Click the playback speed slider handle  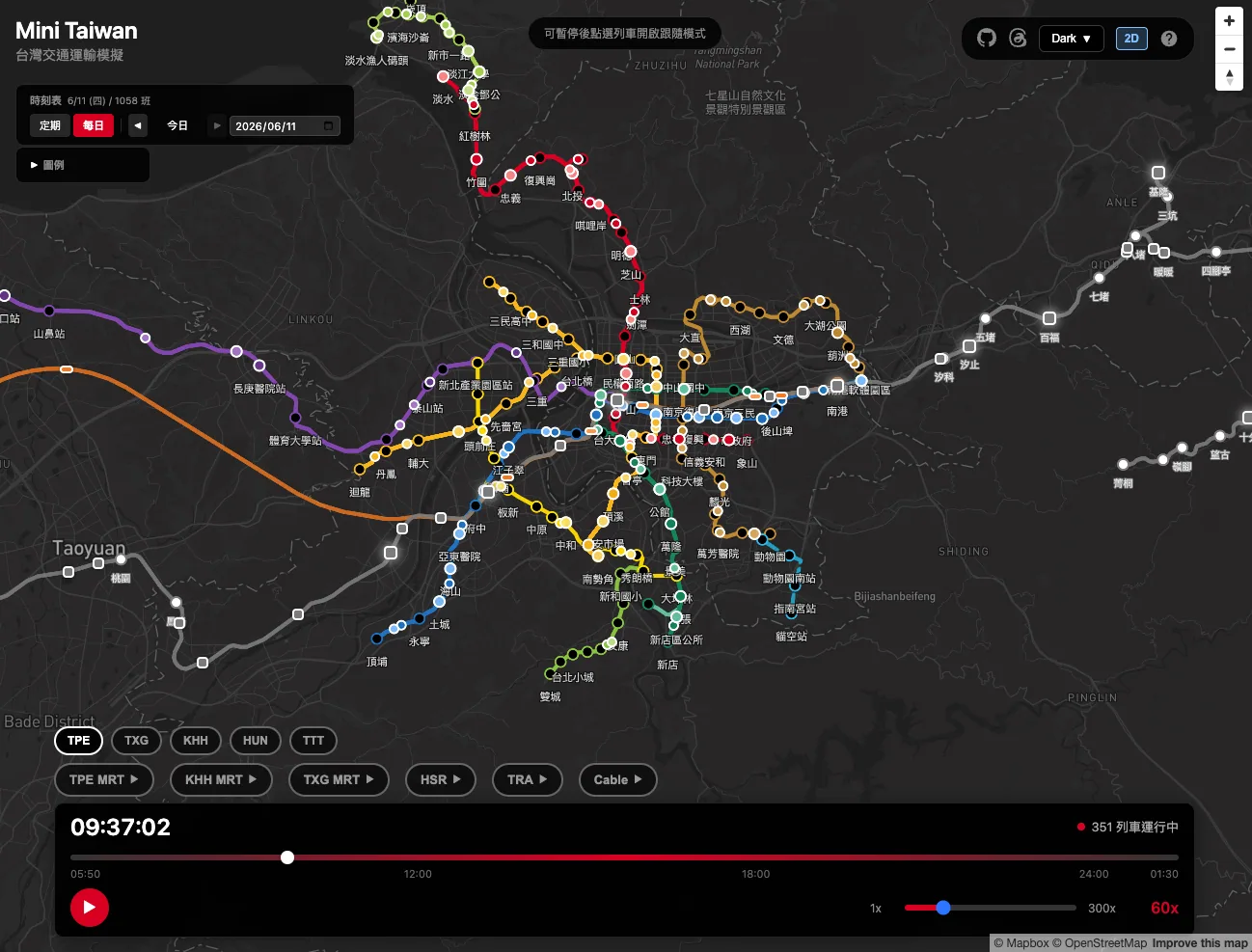pyautogui.click(x=943, y=908)
